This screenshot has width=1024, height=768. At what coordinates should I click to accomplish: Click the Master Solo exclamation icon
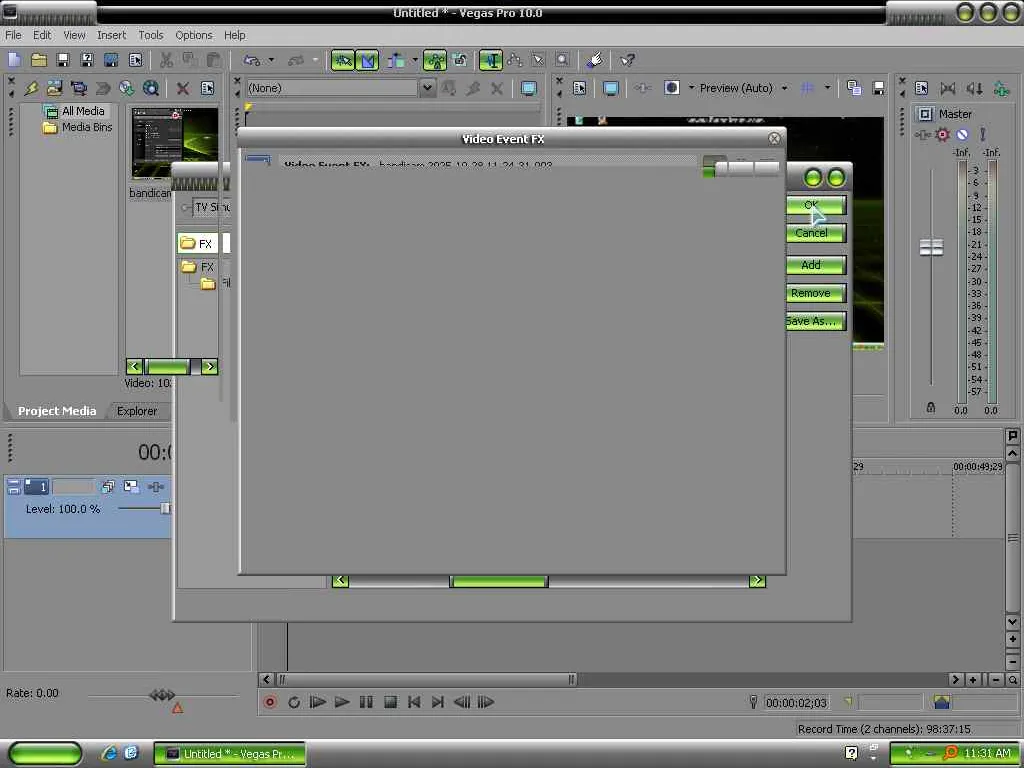[982, 135]
